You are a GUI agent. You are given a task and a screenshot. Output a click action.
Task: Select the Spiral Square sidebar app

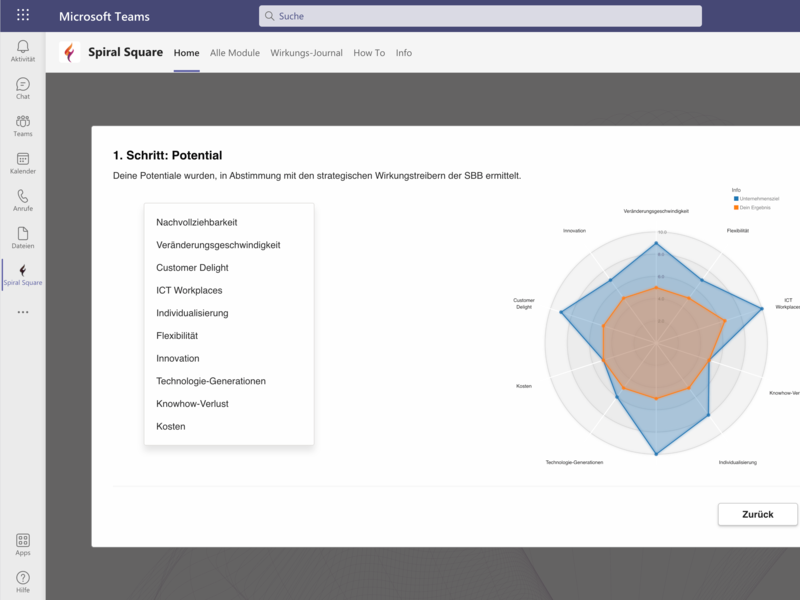click(22, 271)
